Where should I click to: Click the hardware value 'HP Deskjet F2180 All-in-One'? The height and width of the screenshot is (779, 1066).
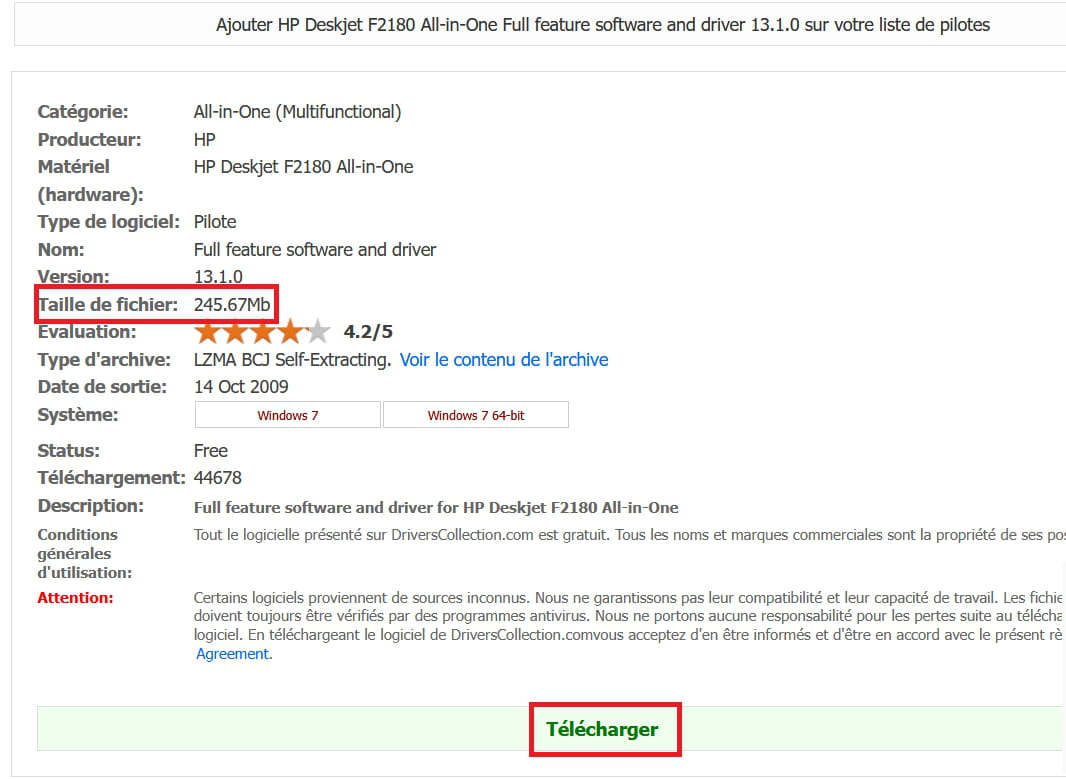[x=303, y=167]
